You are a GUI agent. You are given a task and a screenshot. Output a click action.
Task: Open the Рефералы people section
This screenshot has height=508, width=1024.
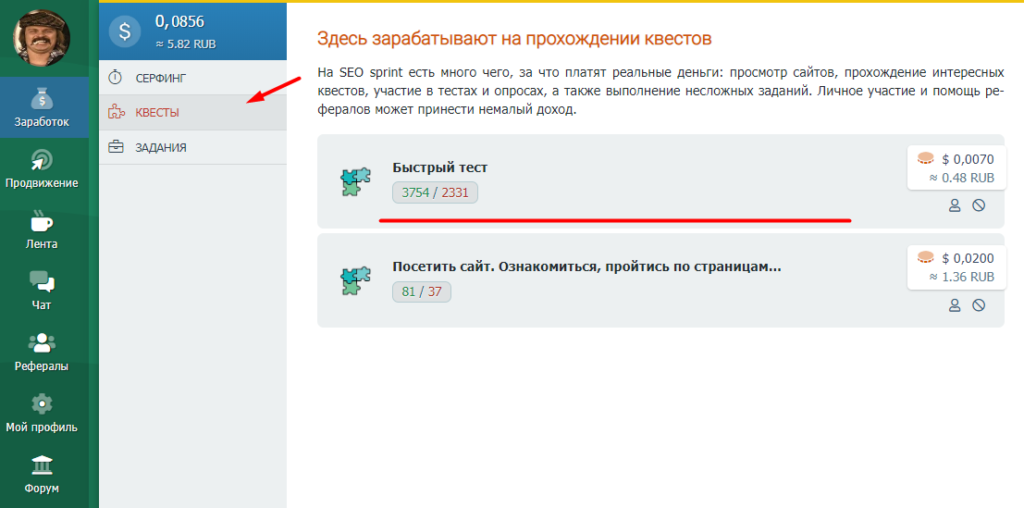[x=42, y=351]
